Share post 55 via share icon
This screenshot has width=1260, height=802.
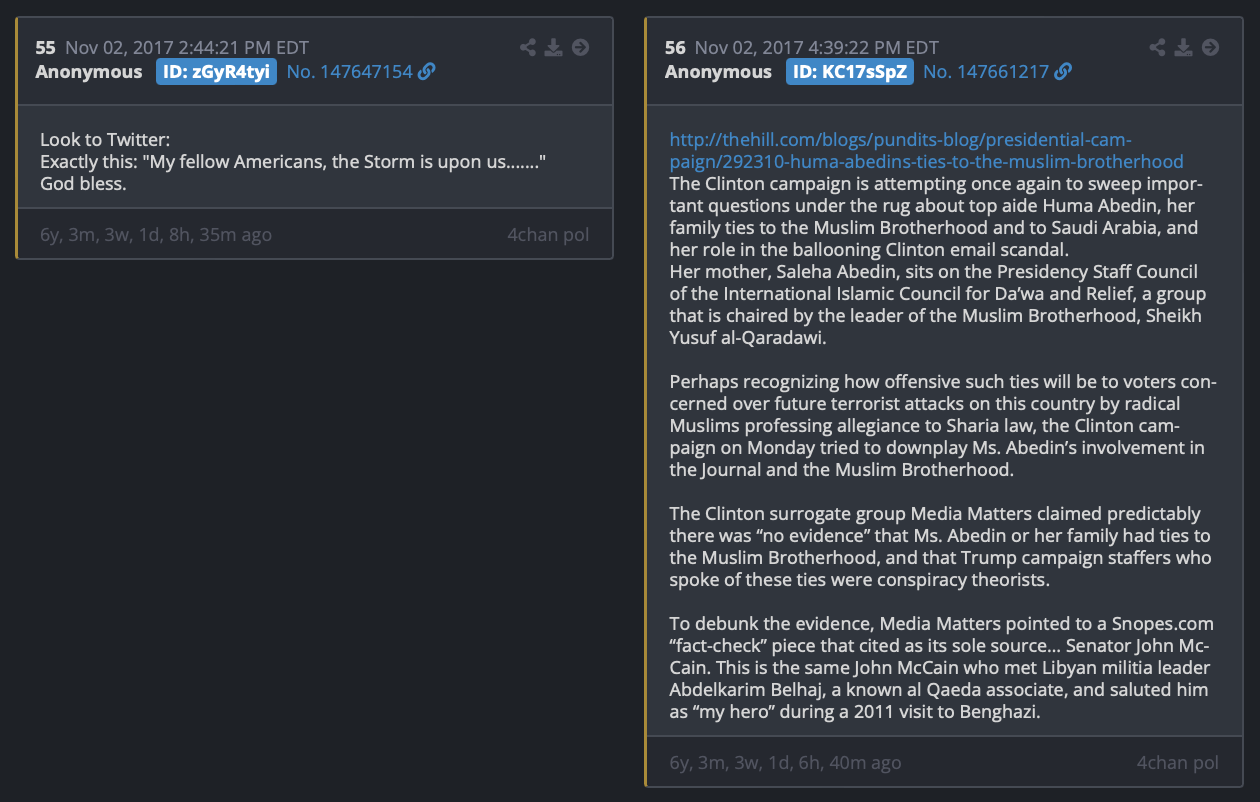point(528,47)
